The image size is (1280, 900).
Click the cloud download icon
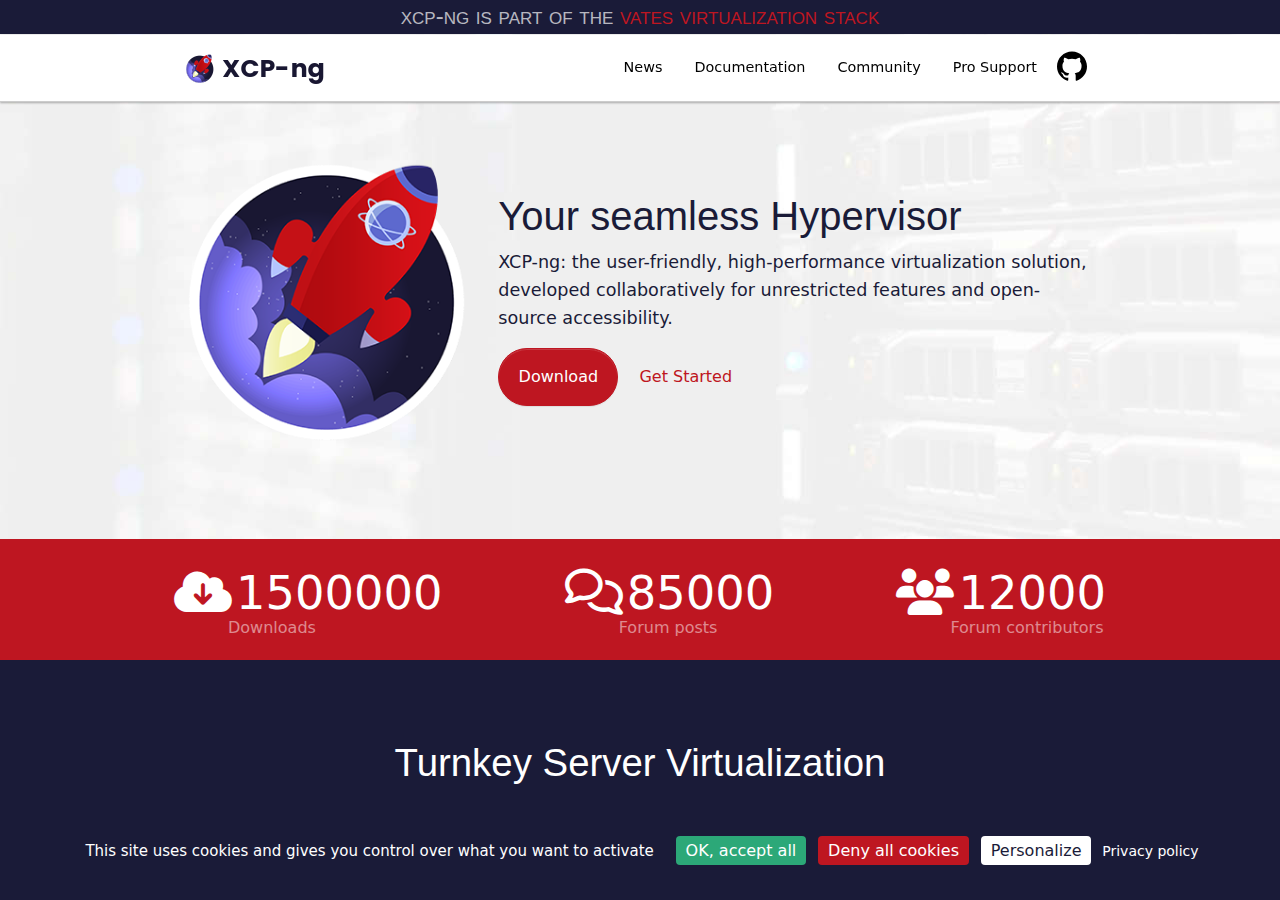(203, 592)
